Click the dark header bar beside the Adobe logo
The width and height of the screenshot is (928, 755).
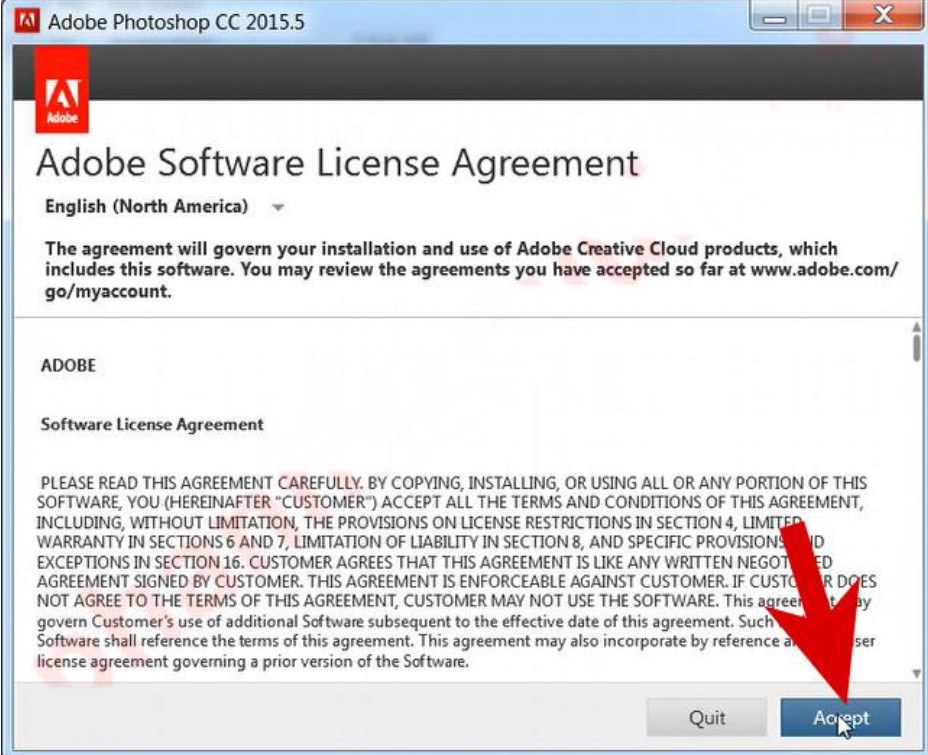(x=500, y=70)
